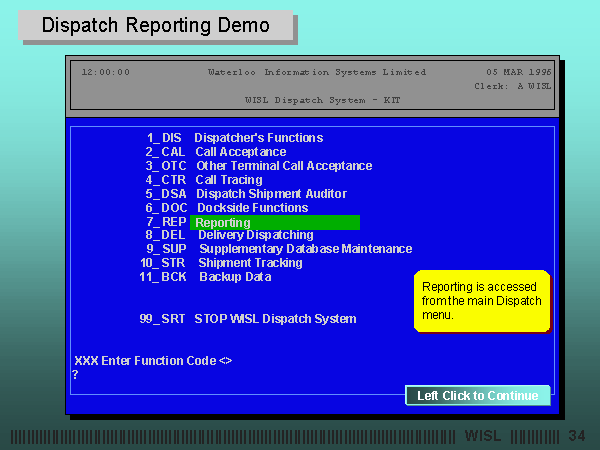
Task: Choose 2_CAL Call Acceptance menu item
Action: click(x=216, y=152)
